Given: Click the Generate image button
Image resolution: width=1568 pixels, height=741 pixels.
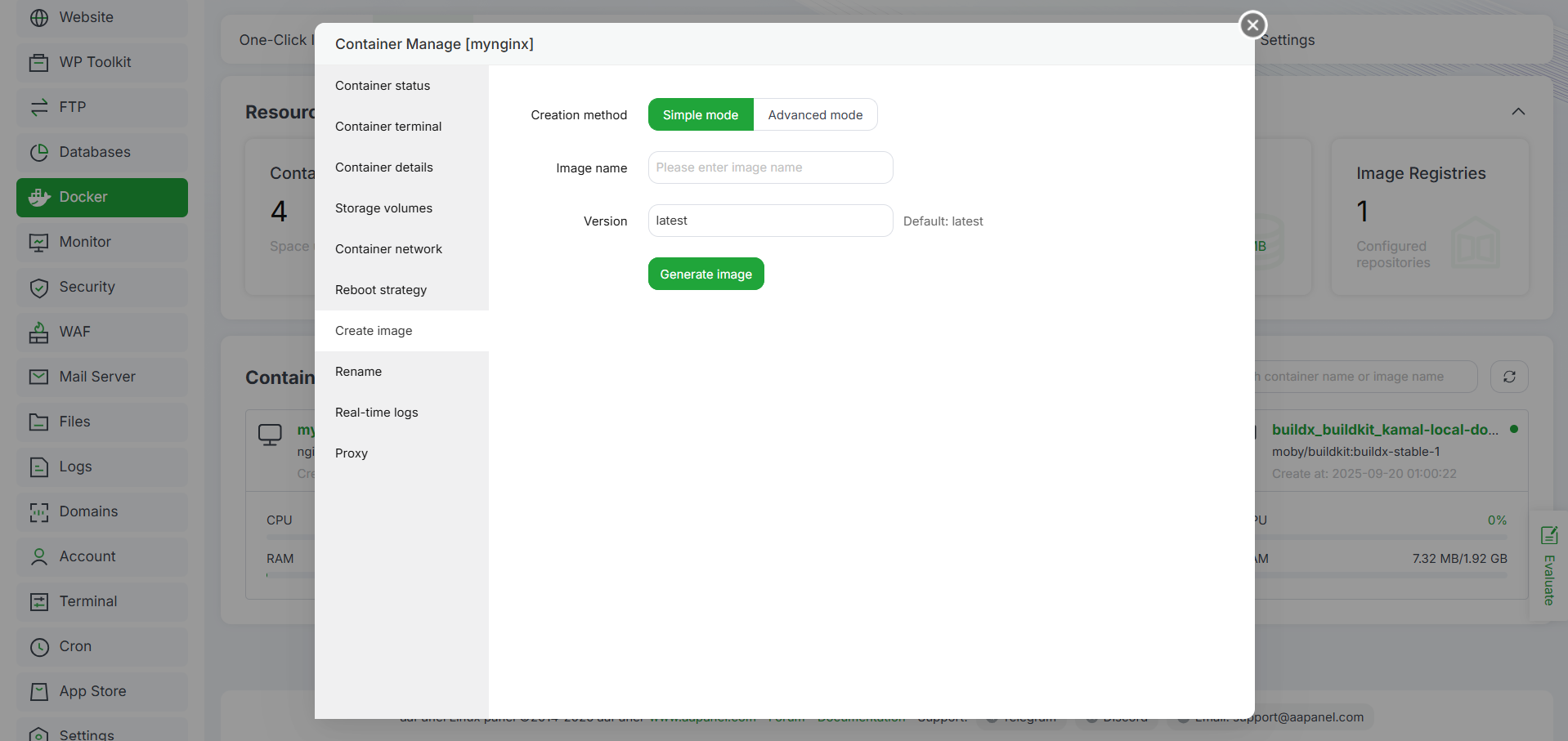Looking at the screenshot, I should pyautogui.click(x=706, y=274).
